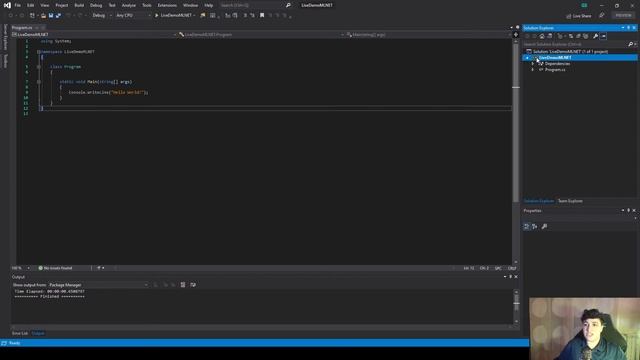Click the bookmark icon in toolbar

(x=262, y=16)
